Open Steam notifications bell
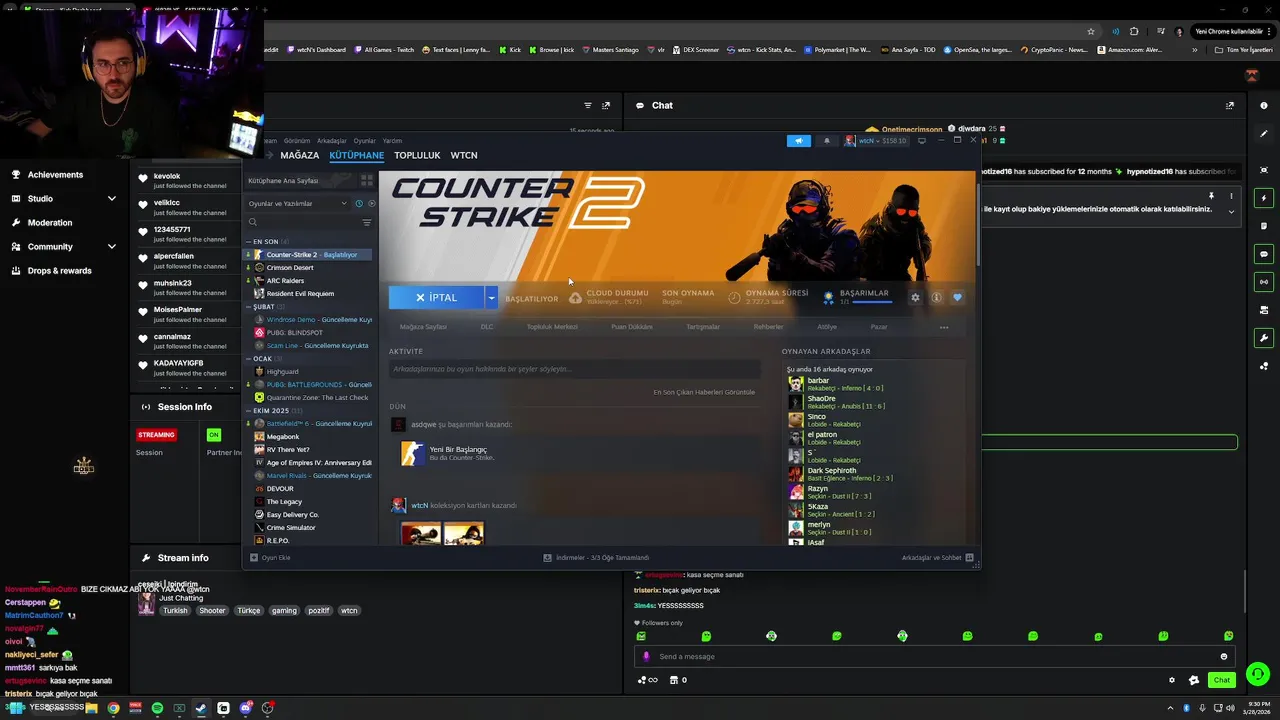 [x=826, y=141]
